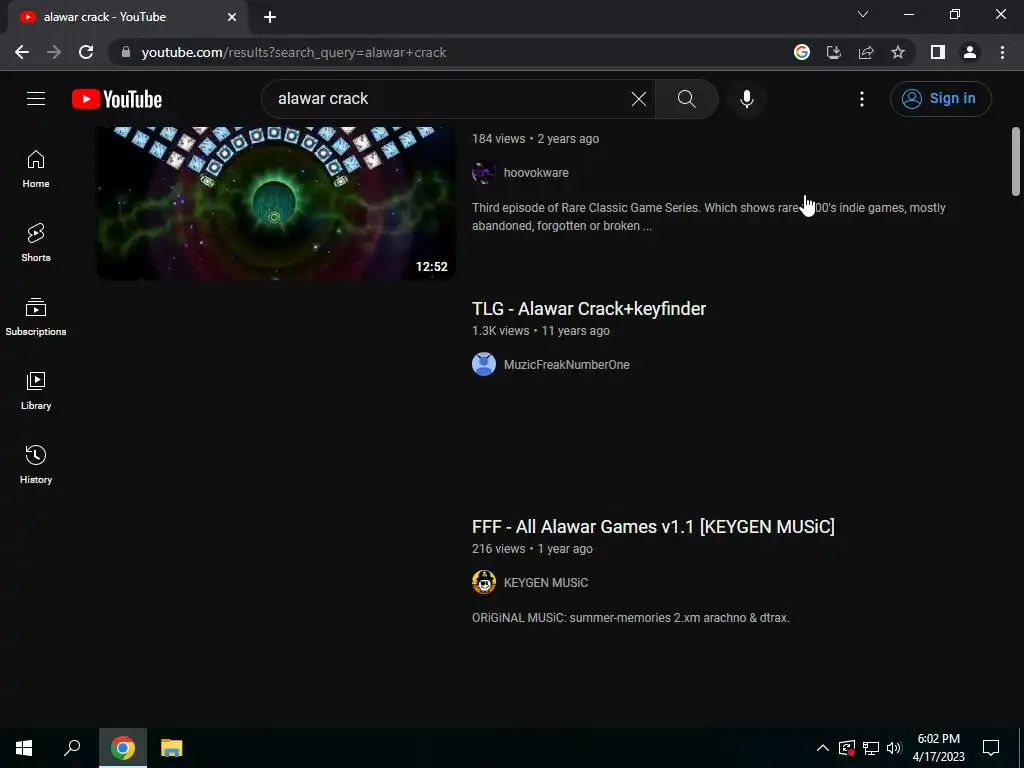This screenshot has width=1024, height=768.
Task: Open Shorts in the sidebar
Action: coord(36,243)
